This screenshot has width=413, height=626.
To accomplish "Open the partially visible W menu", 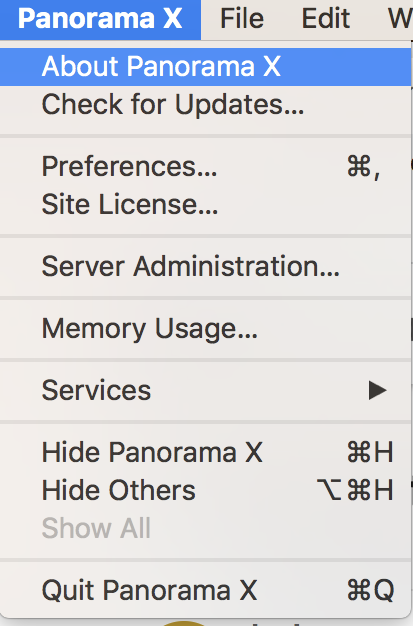I will pos(399,19).
